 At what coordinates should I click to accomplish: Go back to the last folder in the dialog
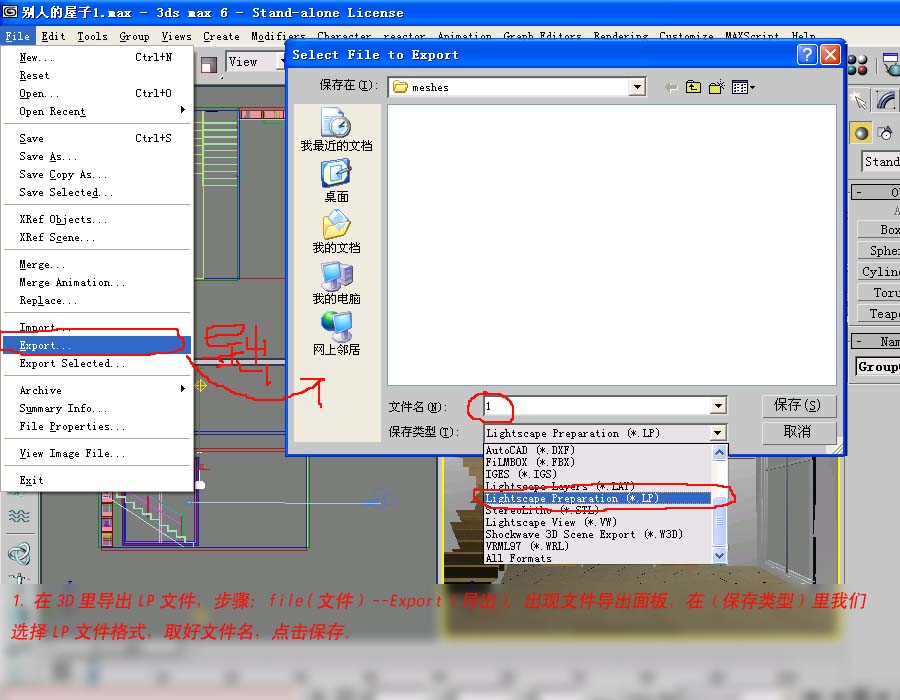671,88
